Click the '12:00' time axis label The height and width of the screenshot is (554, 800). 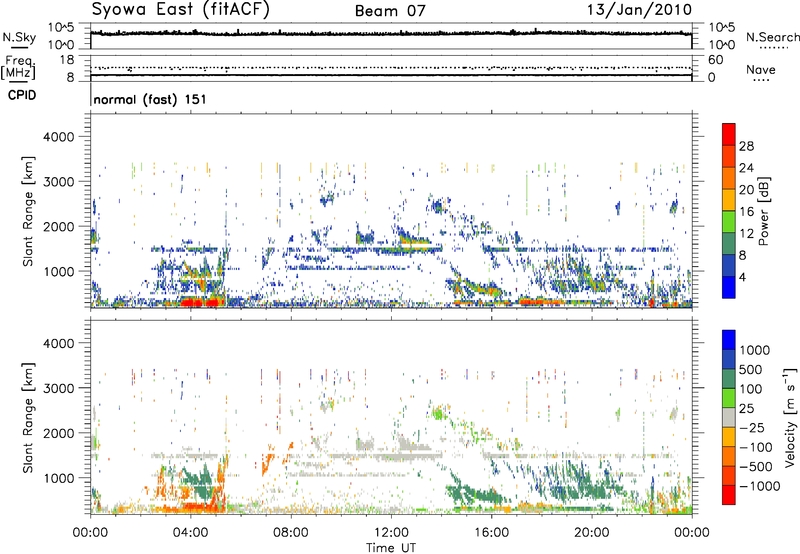(x=391, y=533)
